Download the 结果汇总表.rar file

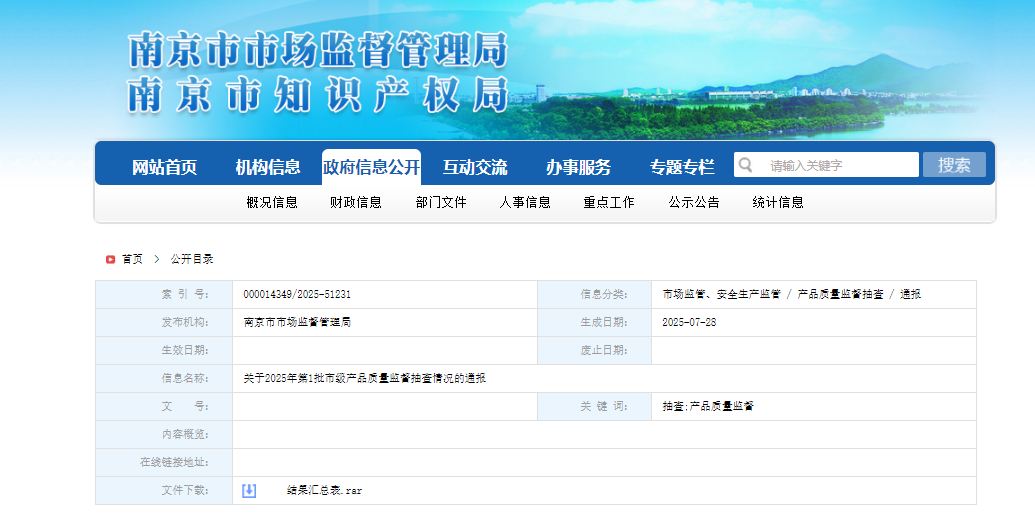(x=324, y=491)
